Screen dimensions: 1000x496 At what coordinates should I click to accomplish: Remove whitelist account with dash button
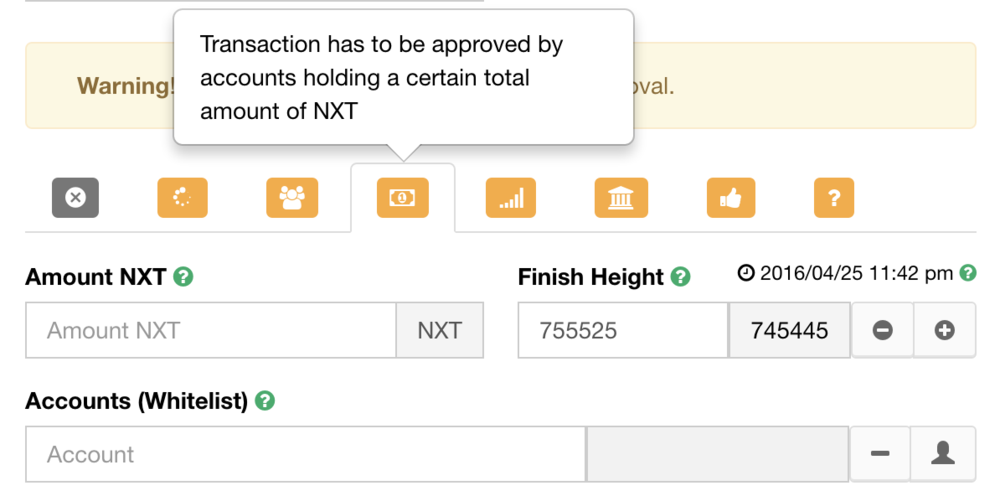(x=880, y=454)
